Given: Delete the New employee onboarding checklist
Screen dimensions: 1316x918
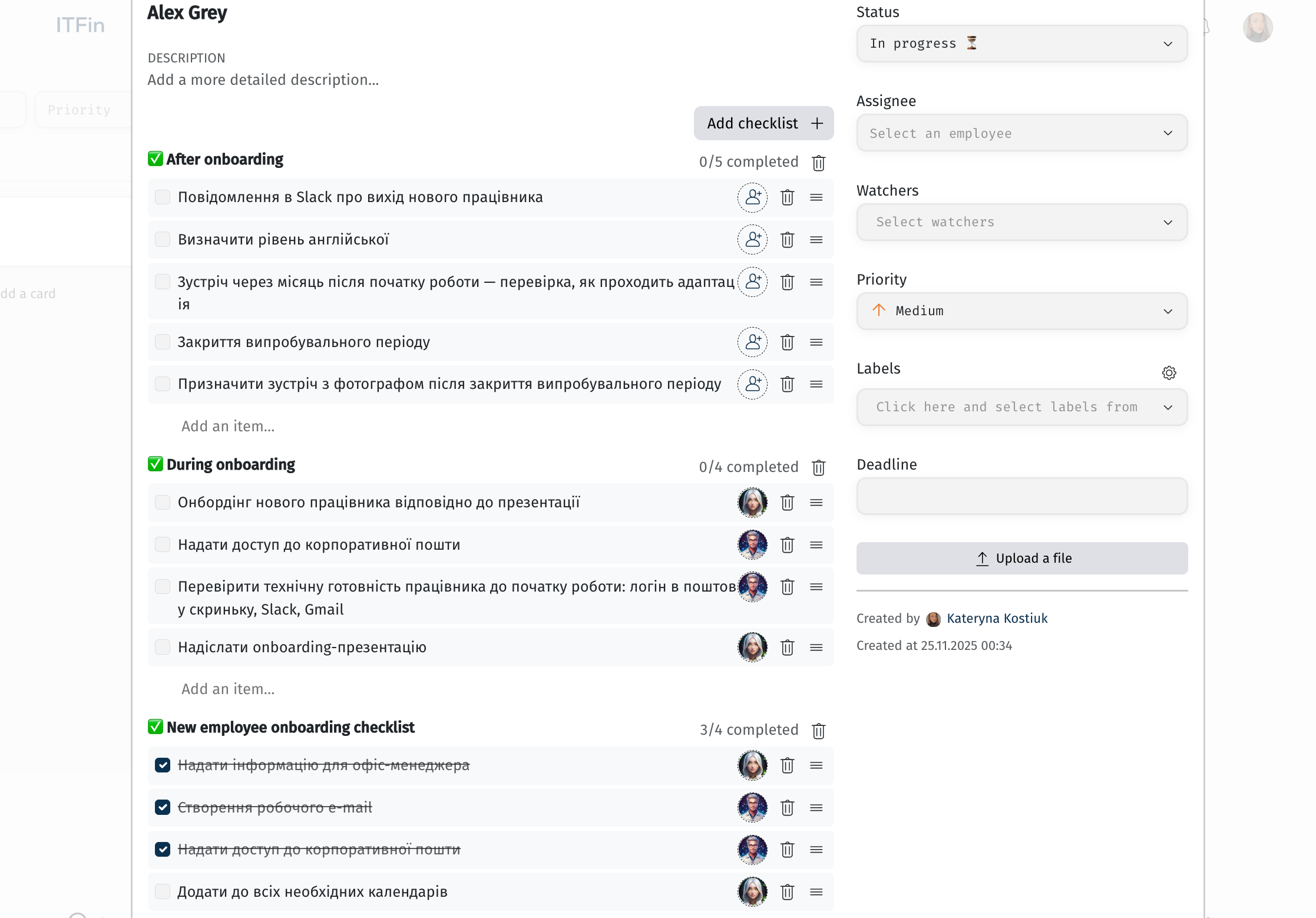Looking at the screenshot, I should [818, 731].
